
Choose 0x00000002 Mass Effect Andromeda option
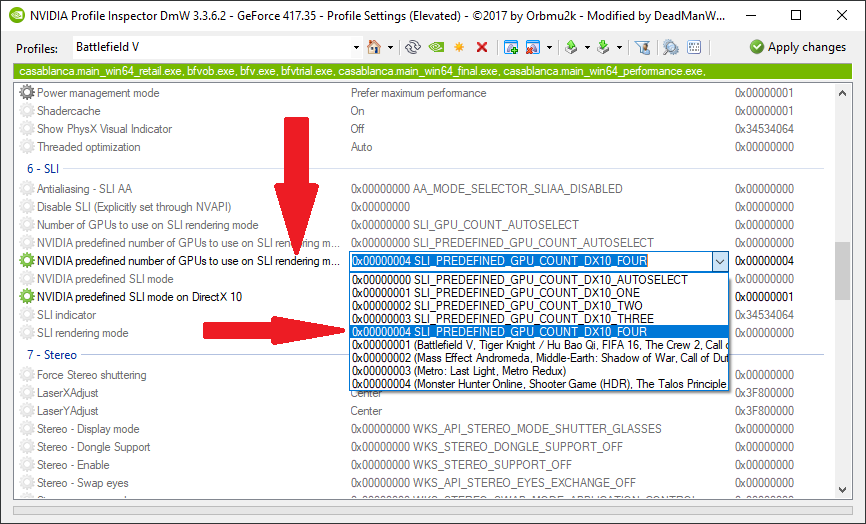tap(540, 358)
